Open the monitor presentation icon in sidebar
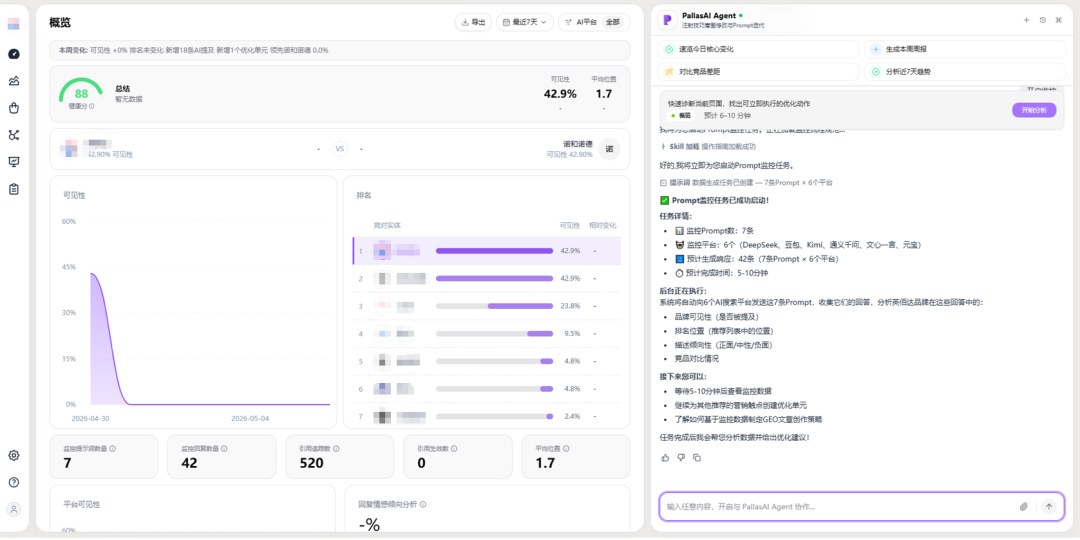The height and width of the screenshot is (540, 1080). [14, 161]
